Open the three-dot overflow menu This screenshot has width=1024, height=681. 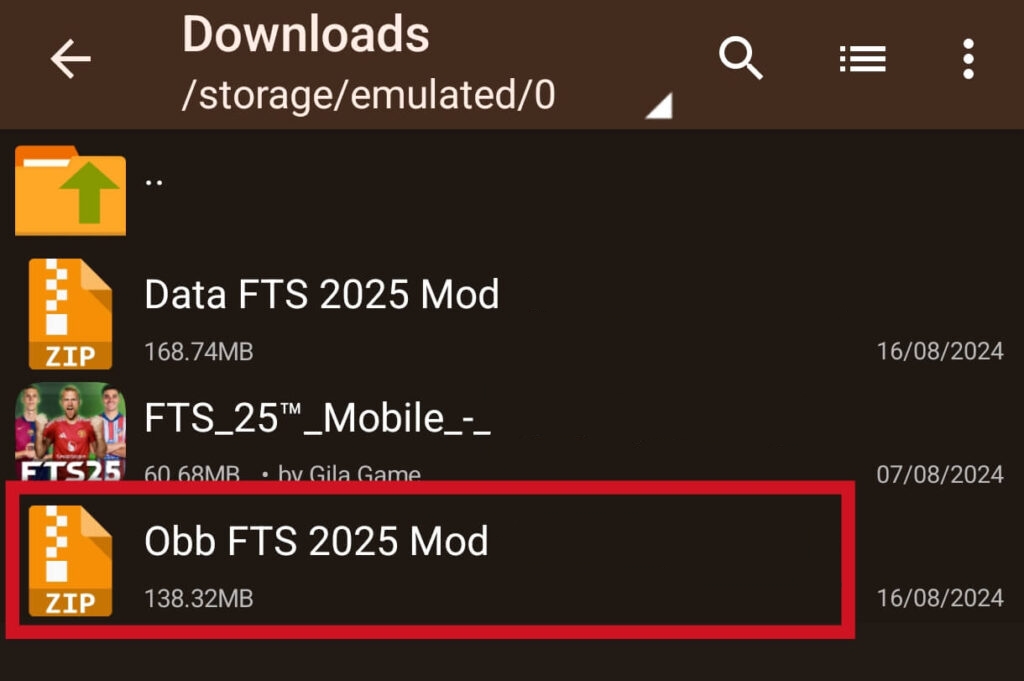point(968,60)
